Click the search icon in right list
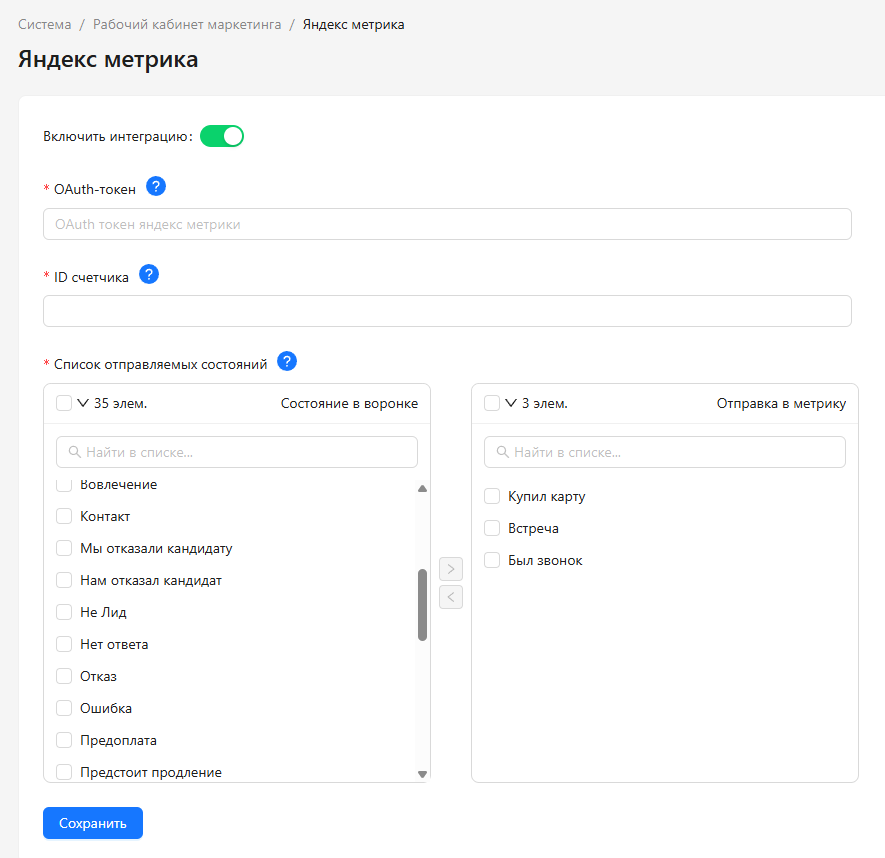885x858 pixels. click(x=502, y=452)
